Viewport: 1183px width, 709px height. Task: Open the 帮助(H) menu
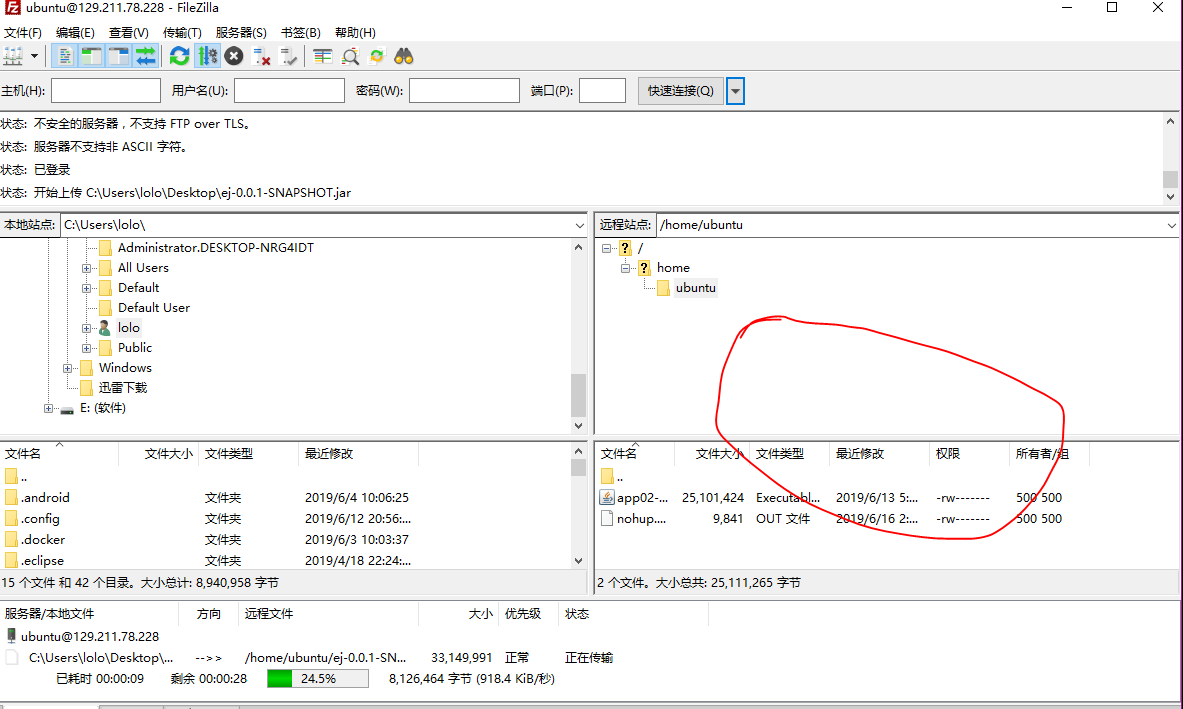click(355, 32)
